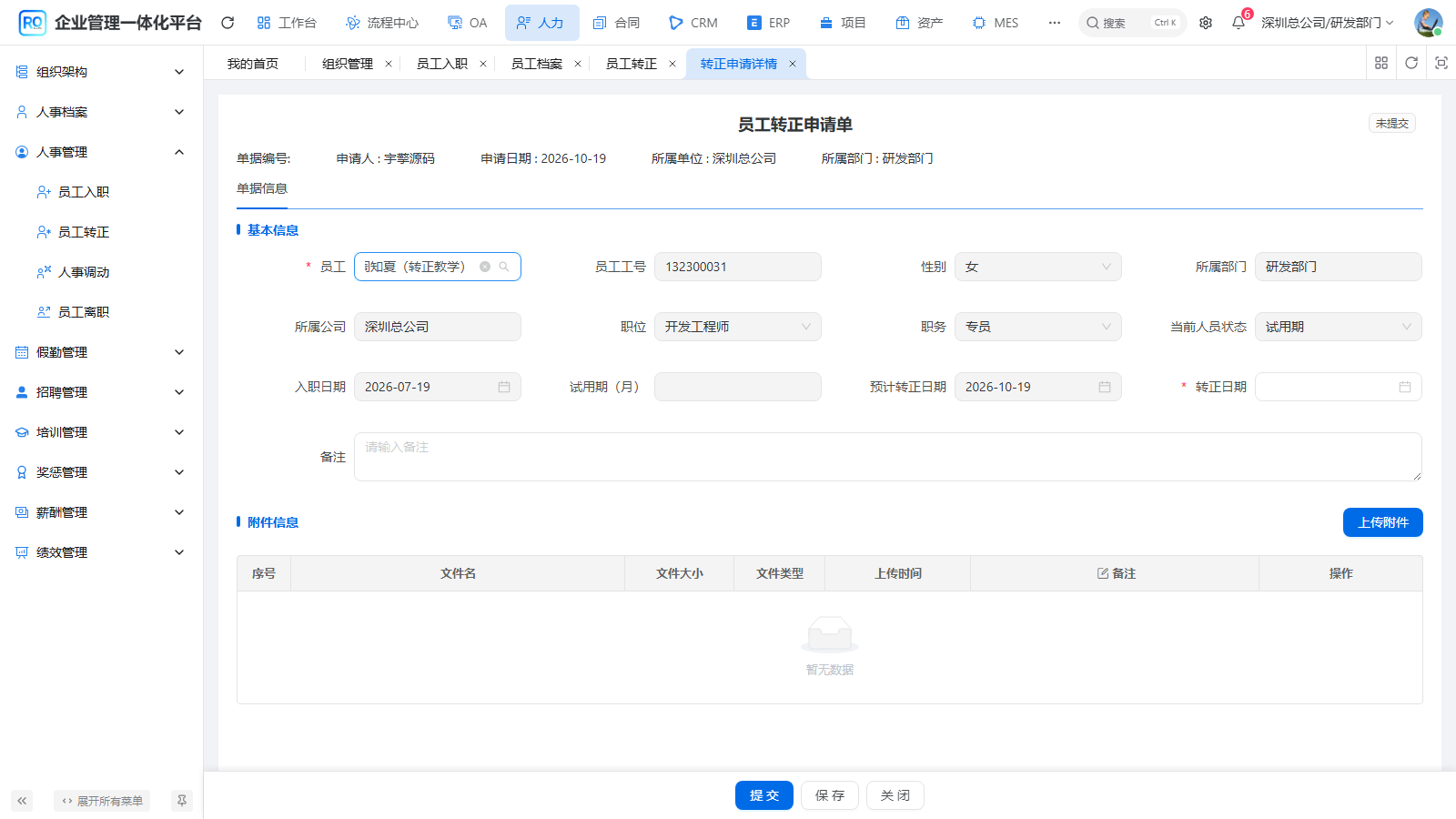Click the 关闭 button
The image size is (1456, 819).
(895, 795)
